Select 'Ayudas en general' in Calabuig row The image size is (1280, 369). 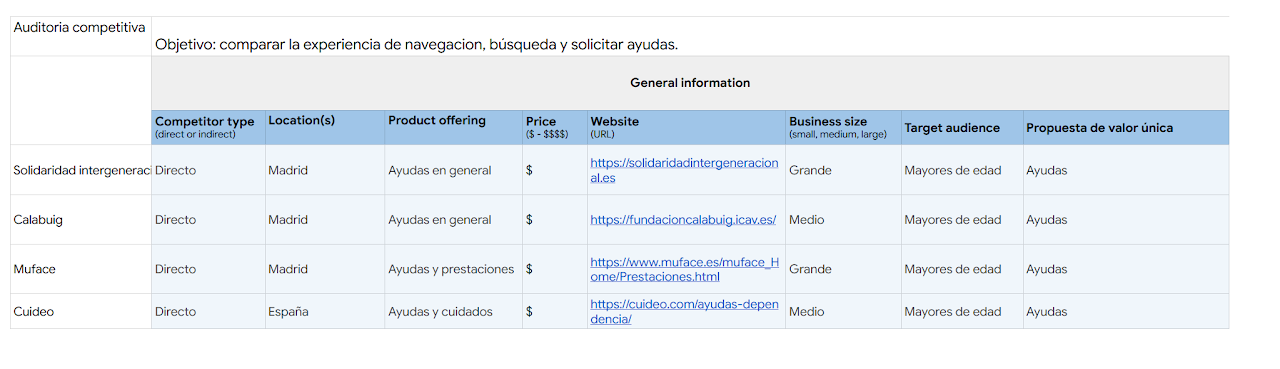454,220
